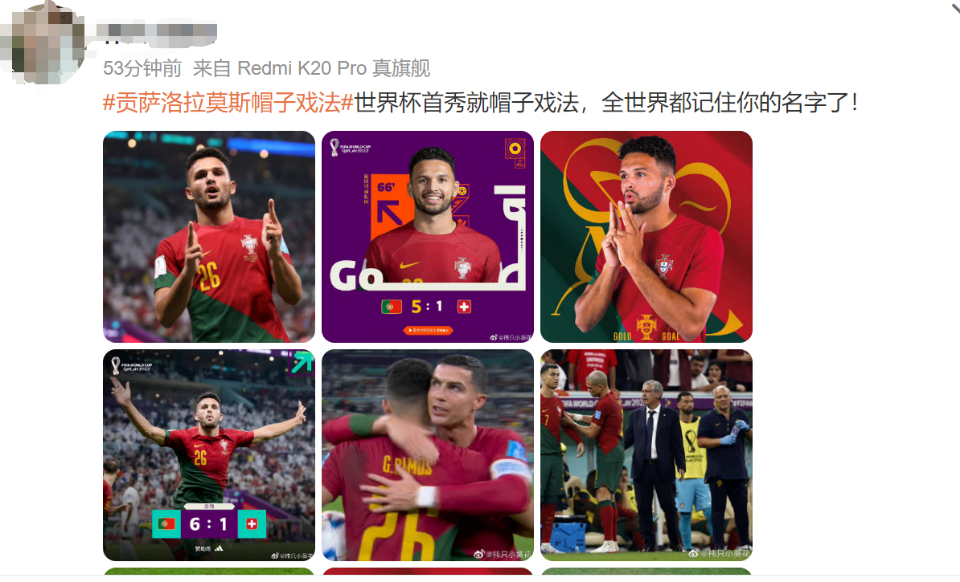Click the Portugal flag next to the 6:1 score

[x=166, y=524]
